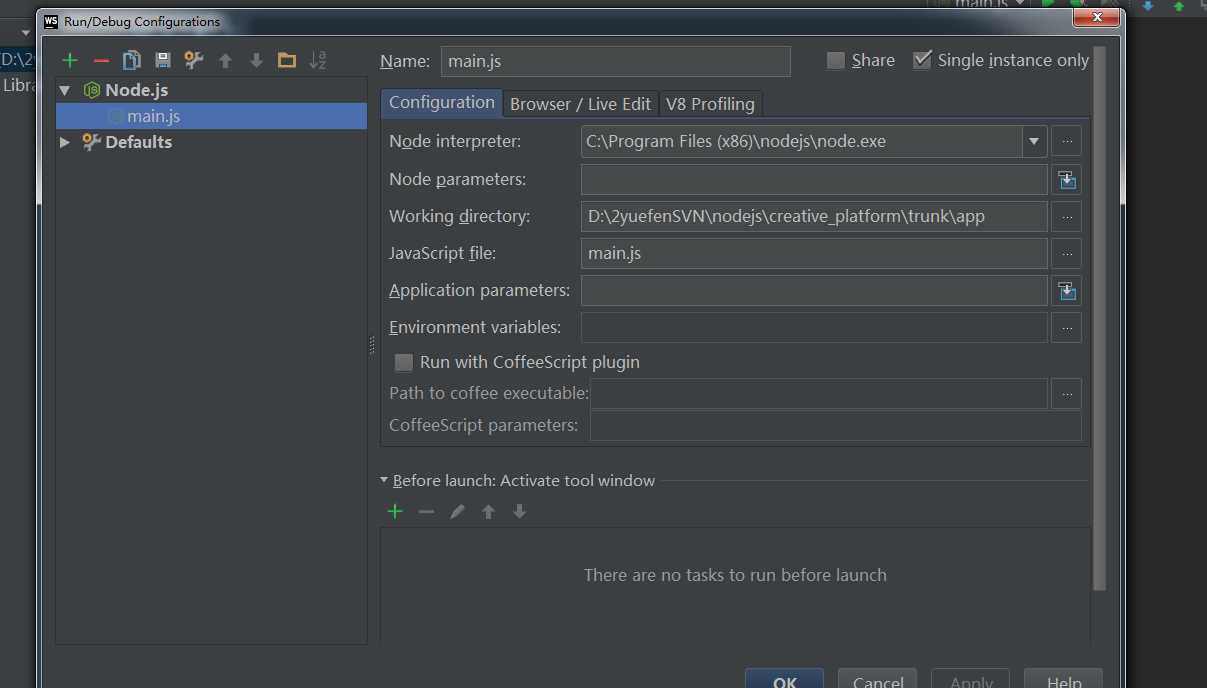The image size is (1207, 688).
Task: Open Help for this dialog
Action: 1064,680
